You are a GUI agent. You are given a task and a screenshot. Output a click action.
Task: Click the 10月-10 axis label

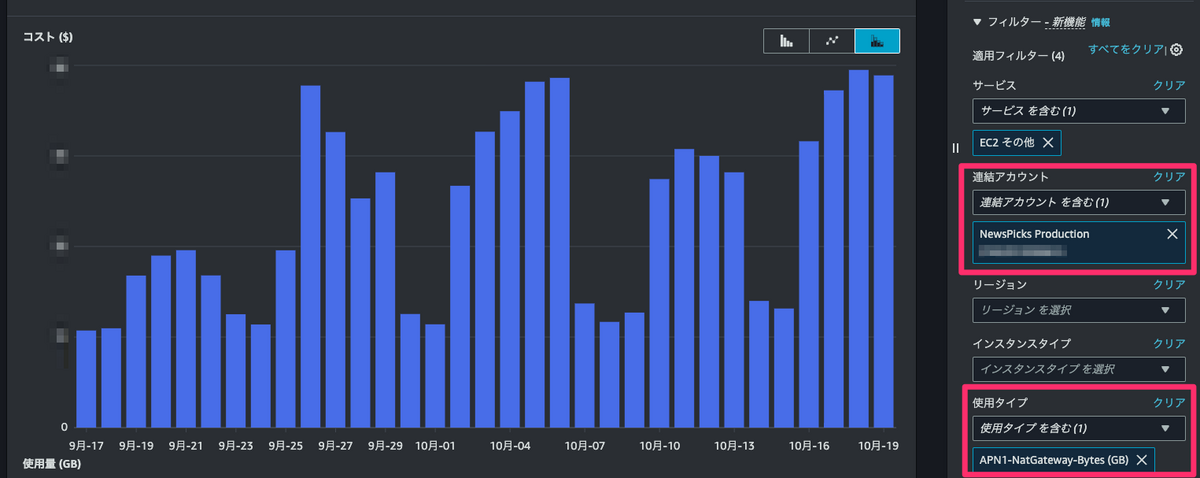tap(660, 445)
